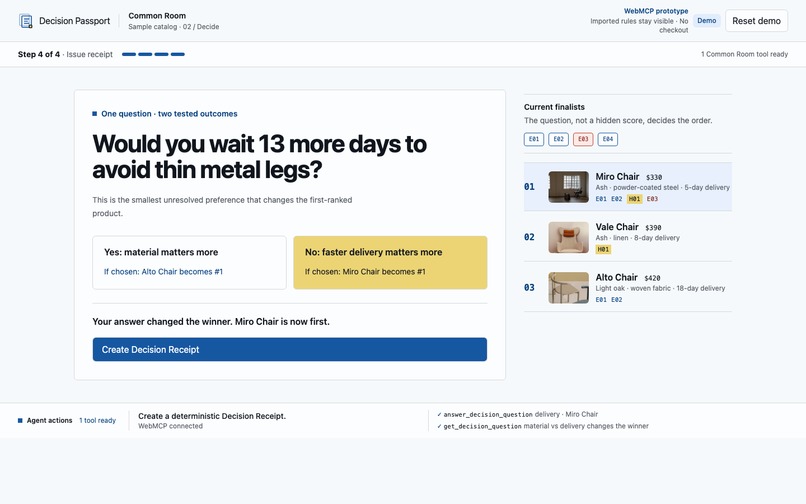Open the Miro Chair thumbnail image

pos(569,187)
